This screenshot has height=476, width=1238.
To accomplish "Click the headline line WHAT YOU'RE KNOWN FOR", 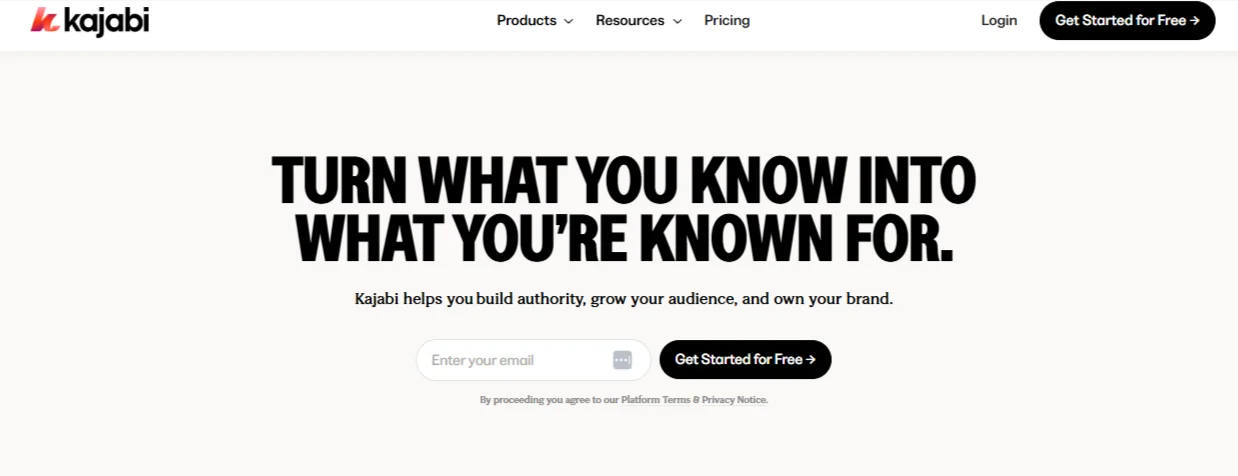I will [x=623, y=239].
